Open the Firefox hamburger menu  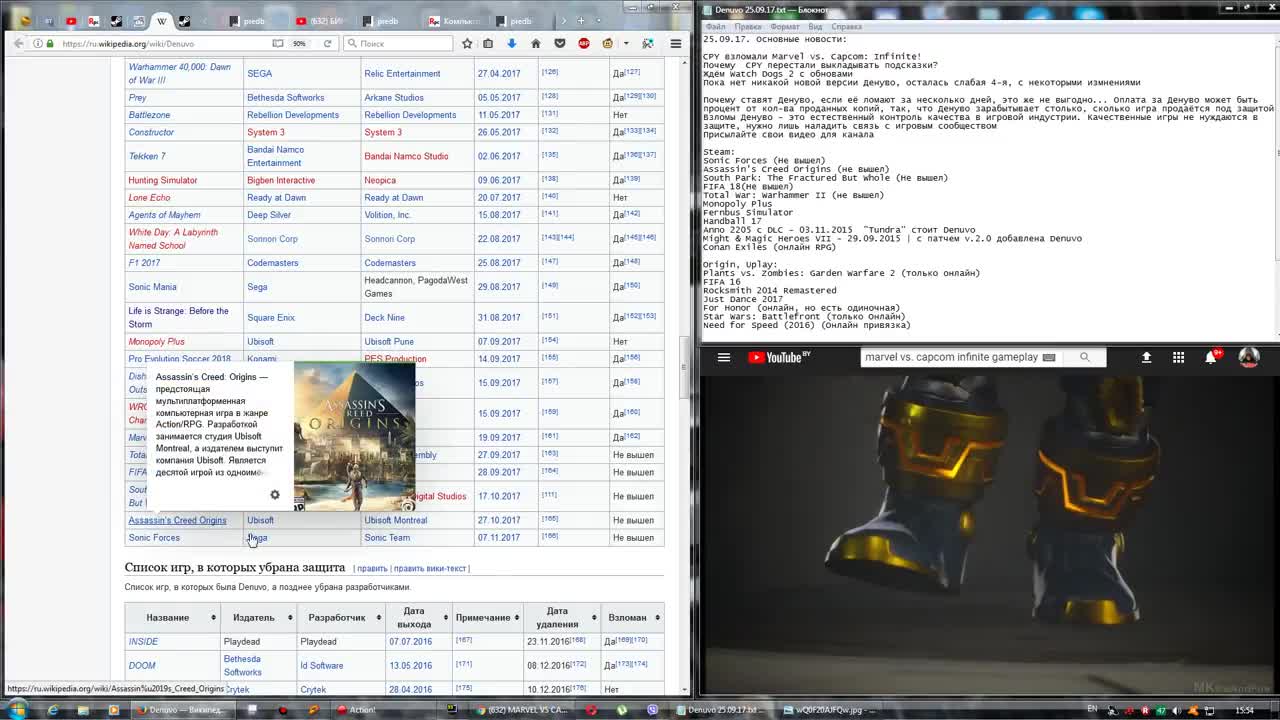tap(676, 44)
